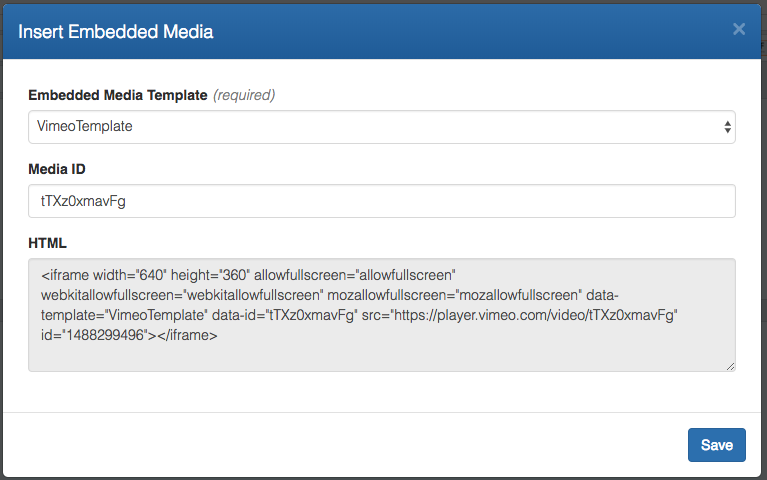Open the Embedded Media Template dropdown

381,127
